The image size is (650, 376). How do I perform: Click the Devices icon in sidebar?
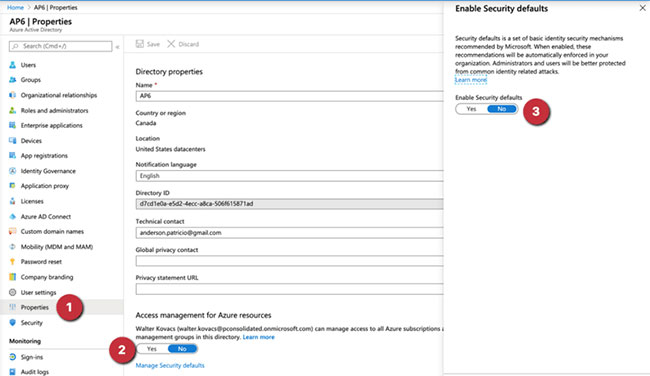(12, 141)
